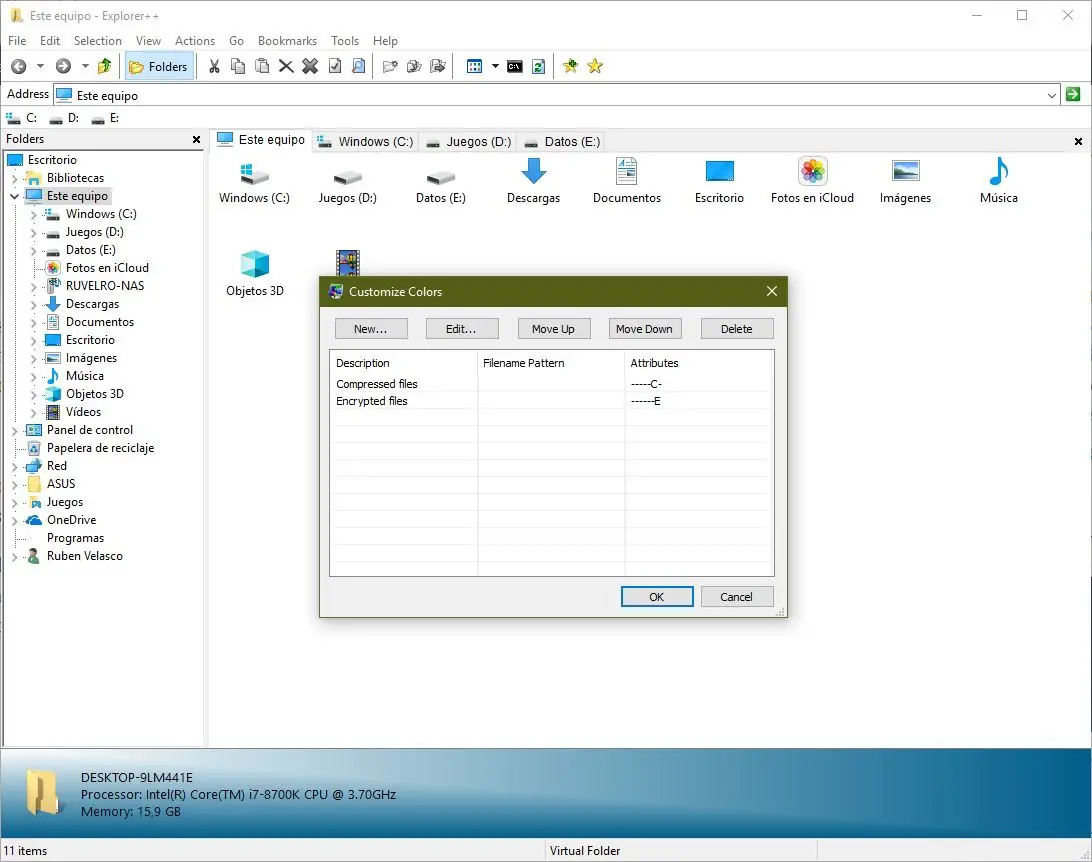The height and width of the screenshot is (862, 1092).
Task: Collapse the Este equipo tree node
Action: (x=15, y=196)
